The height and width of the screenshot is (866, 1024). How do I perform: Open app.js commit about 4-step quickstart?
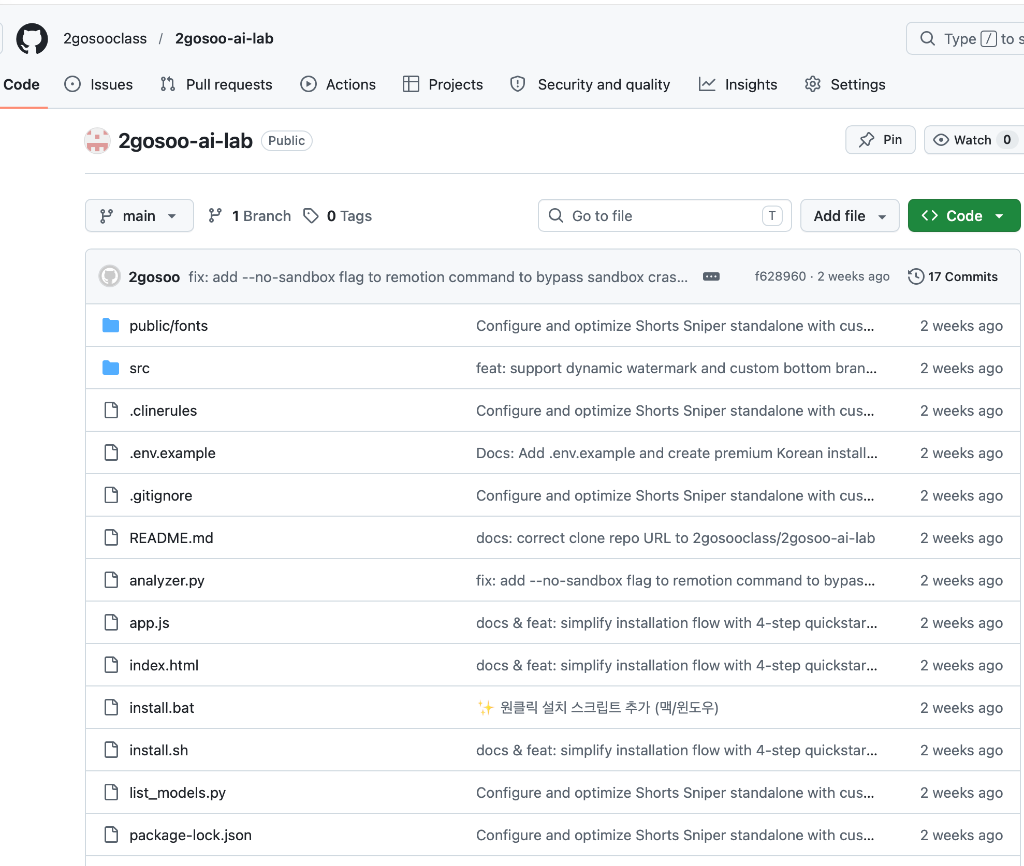tap(677, 623)
